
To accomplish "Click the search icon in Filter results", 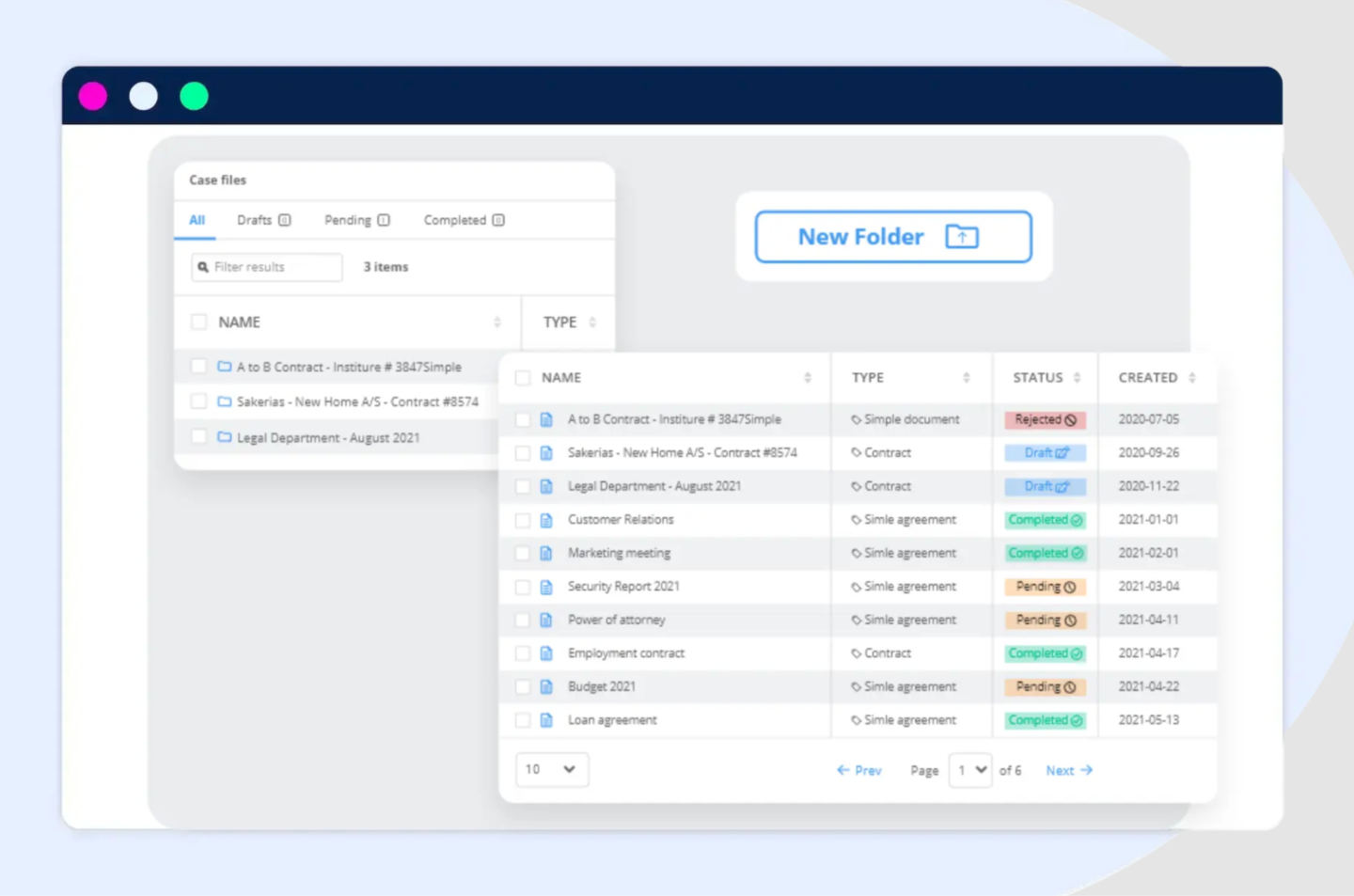I will 203,267.
